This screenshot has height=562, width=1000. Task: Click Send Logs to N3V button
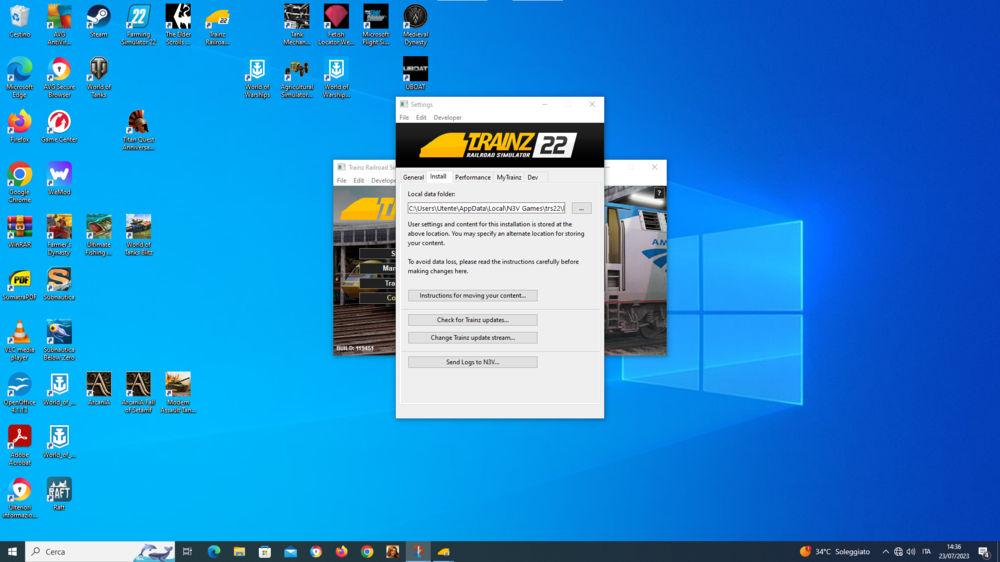point(473,362)
